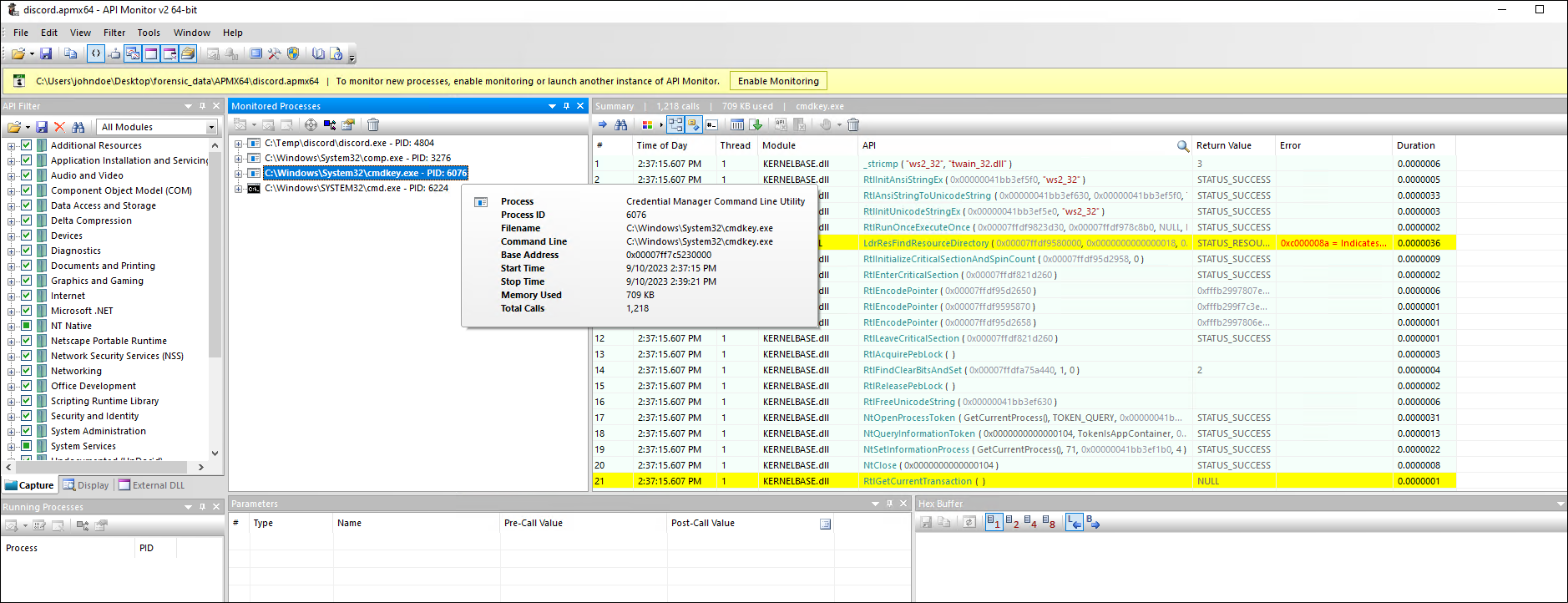Click the crosshair target icon in Monitored Processes

tap(311, 124)
